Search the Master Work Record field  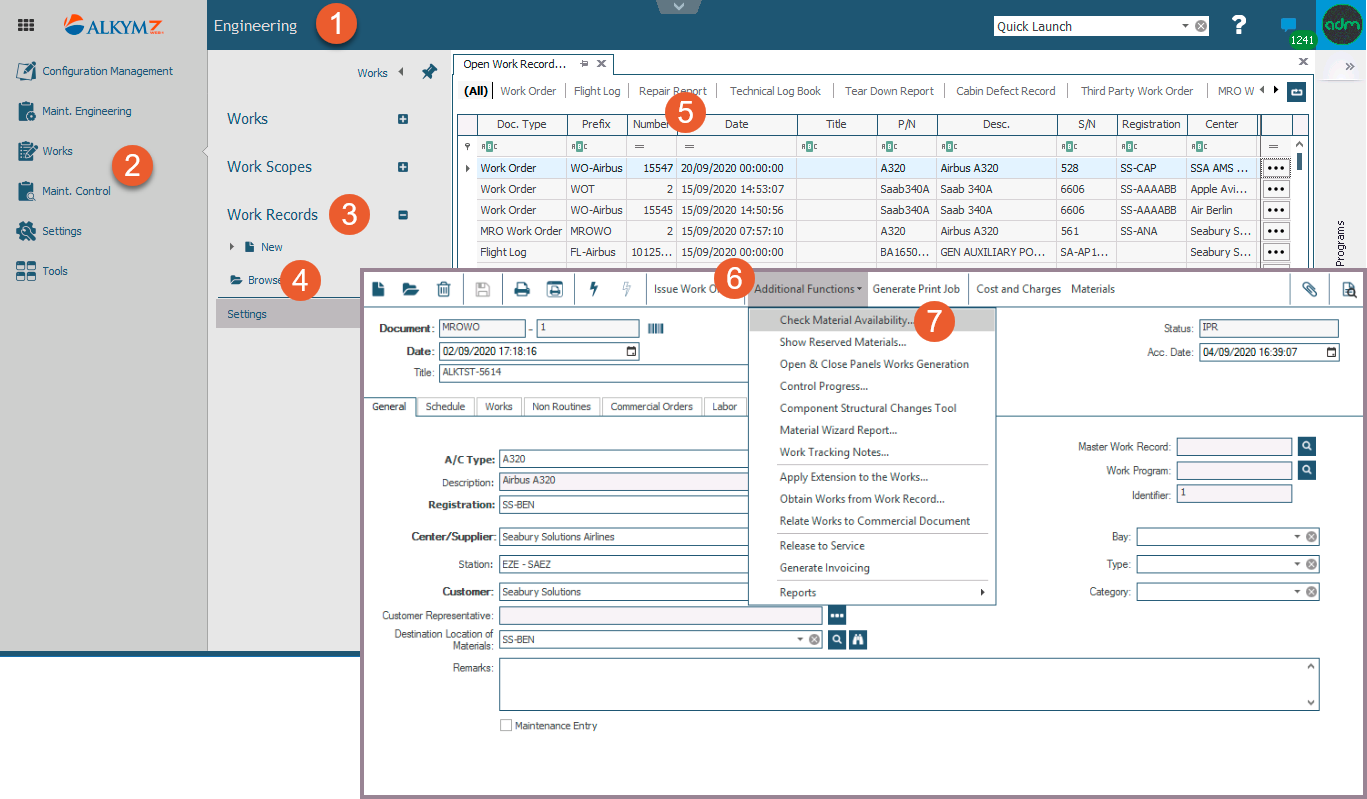point(1307,447)
